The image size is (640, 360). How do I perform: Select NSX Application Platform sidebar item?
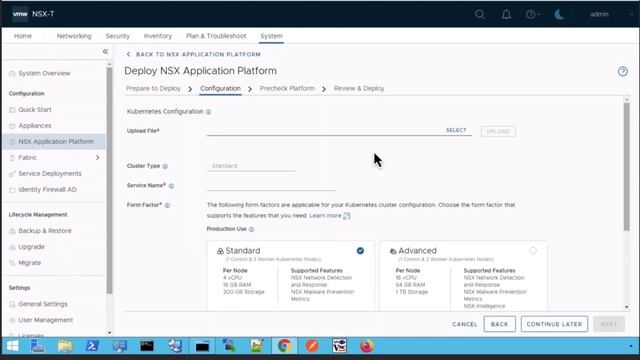(x=53, y=142)
